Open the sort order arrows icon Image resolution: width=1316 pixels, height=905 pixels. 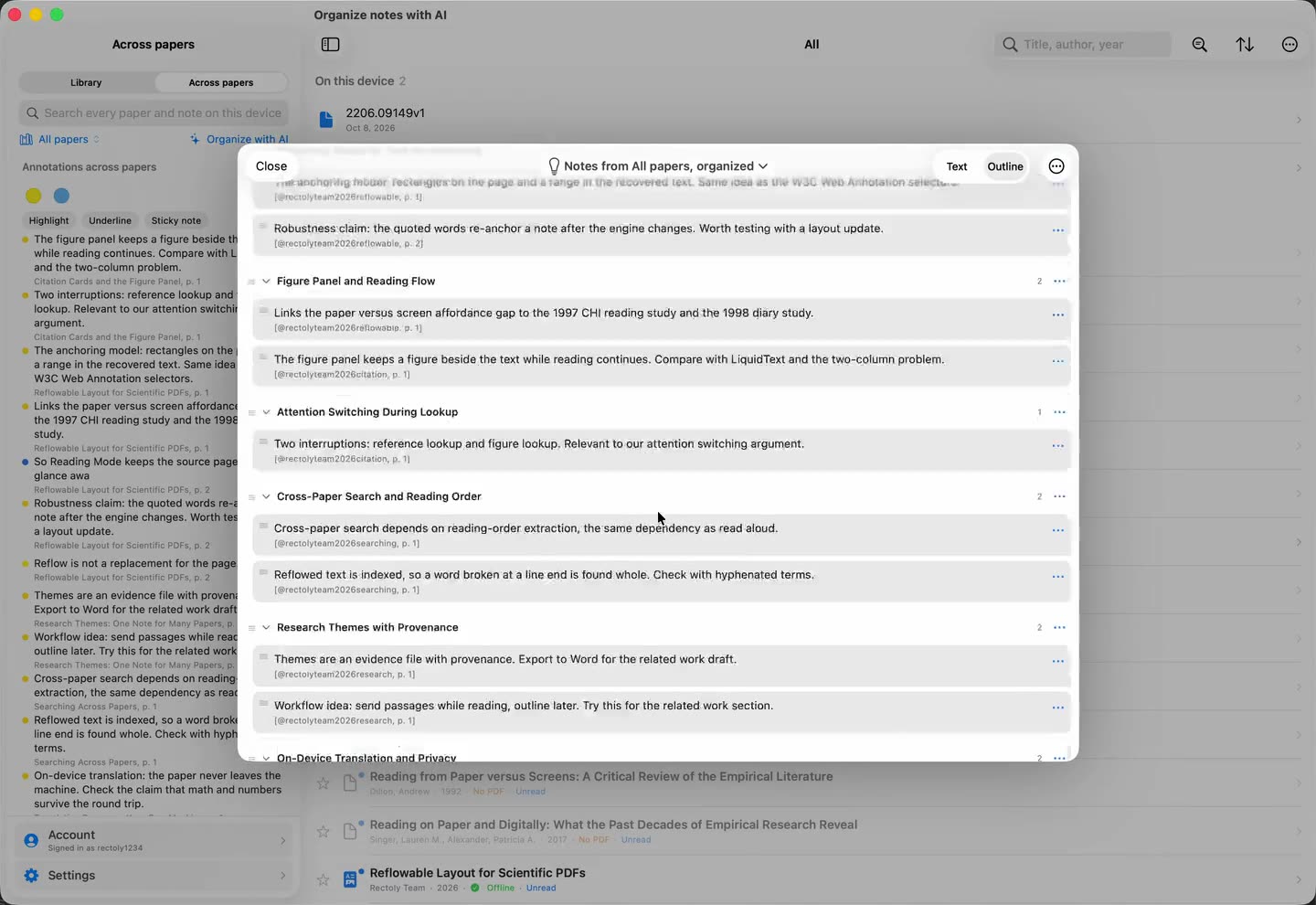click(1245, 45)
